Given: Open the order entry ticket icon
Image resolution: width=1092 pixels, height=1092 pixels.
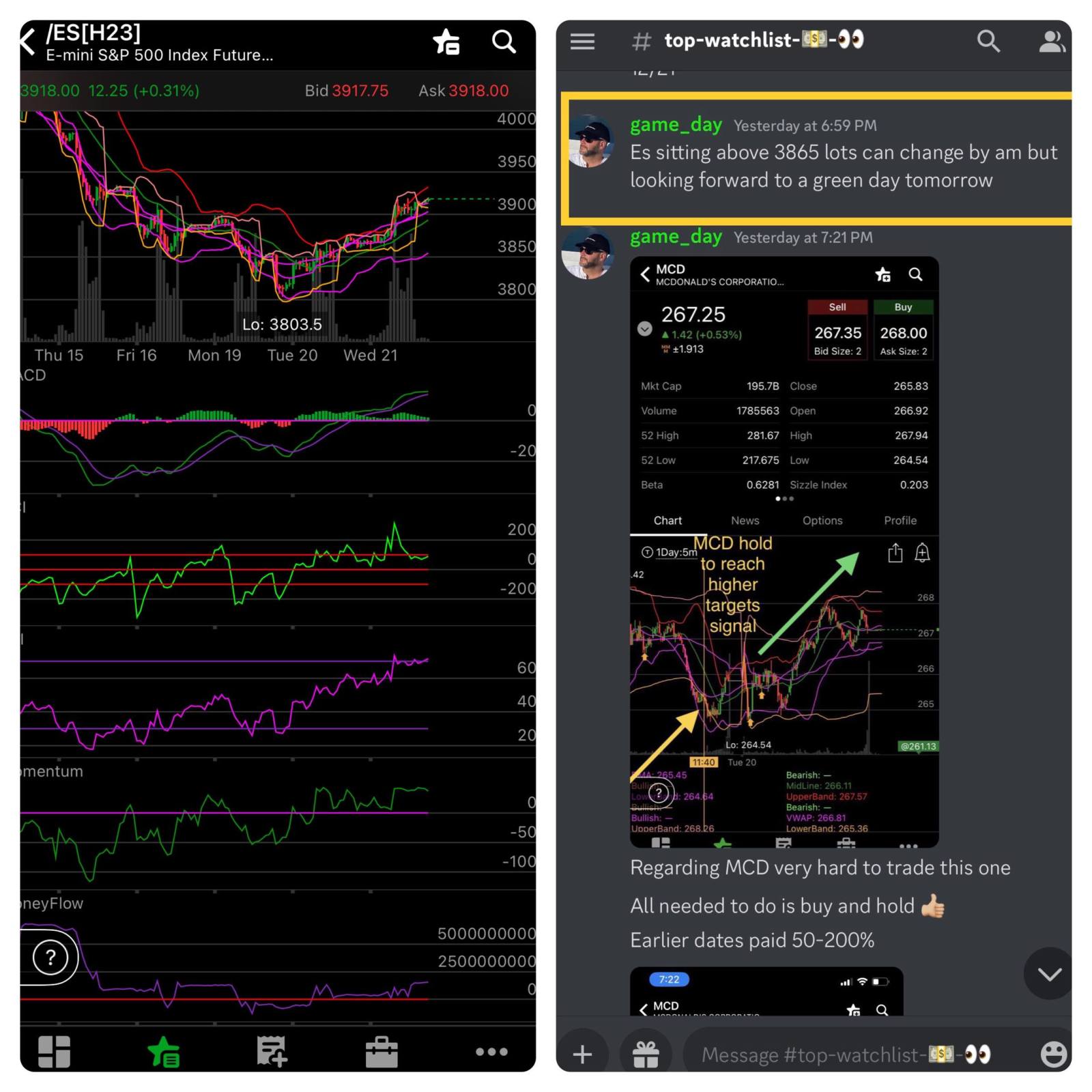Looking at the screenshot, I should point(272,1051).
